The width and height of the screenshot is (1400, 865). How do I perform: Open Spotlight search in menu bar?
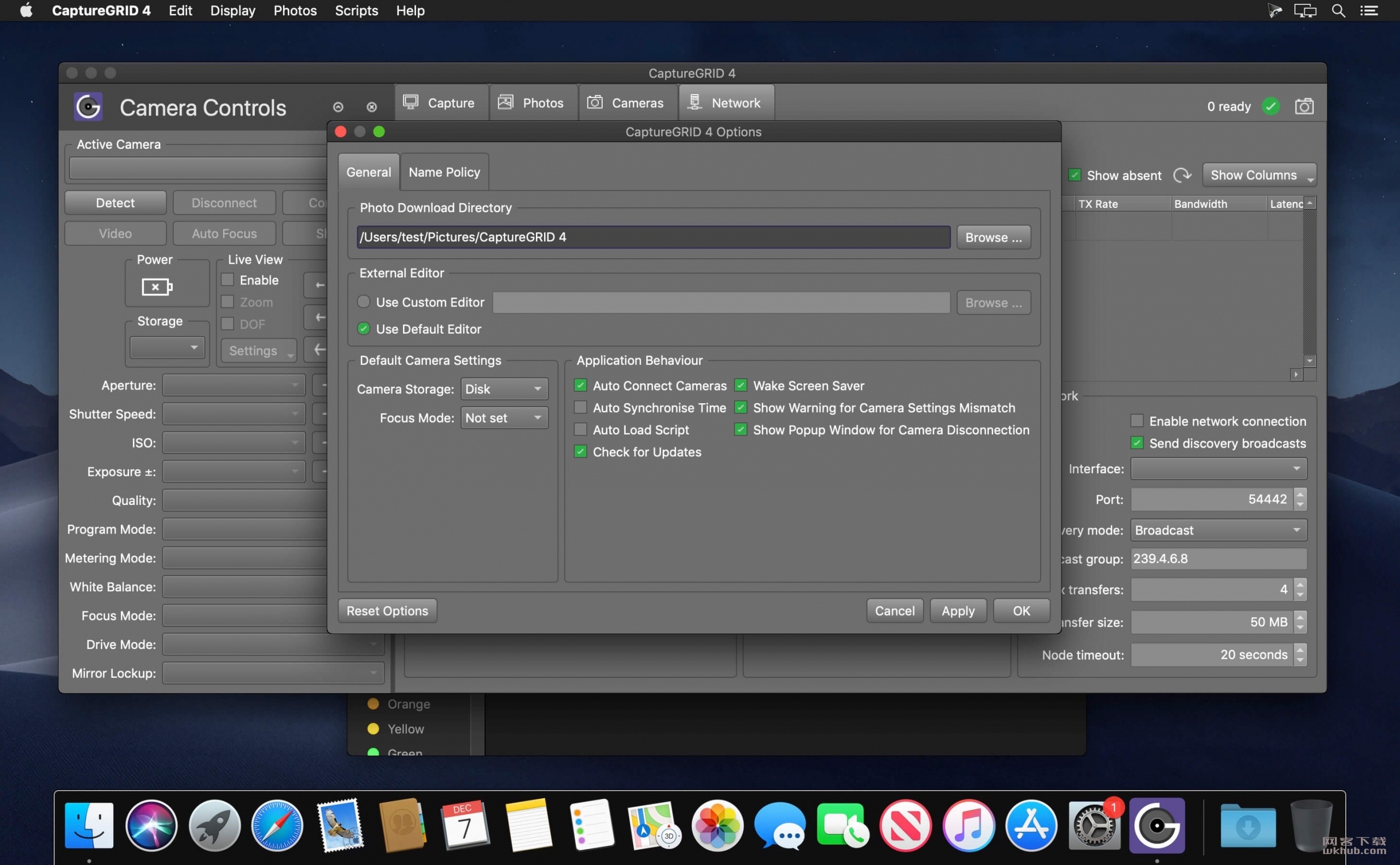pyautogui.click(x=1338, y=10)
